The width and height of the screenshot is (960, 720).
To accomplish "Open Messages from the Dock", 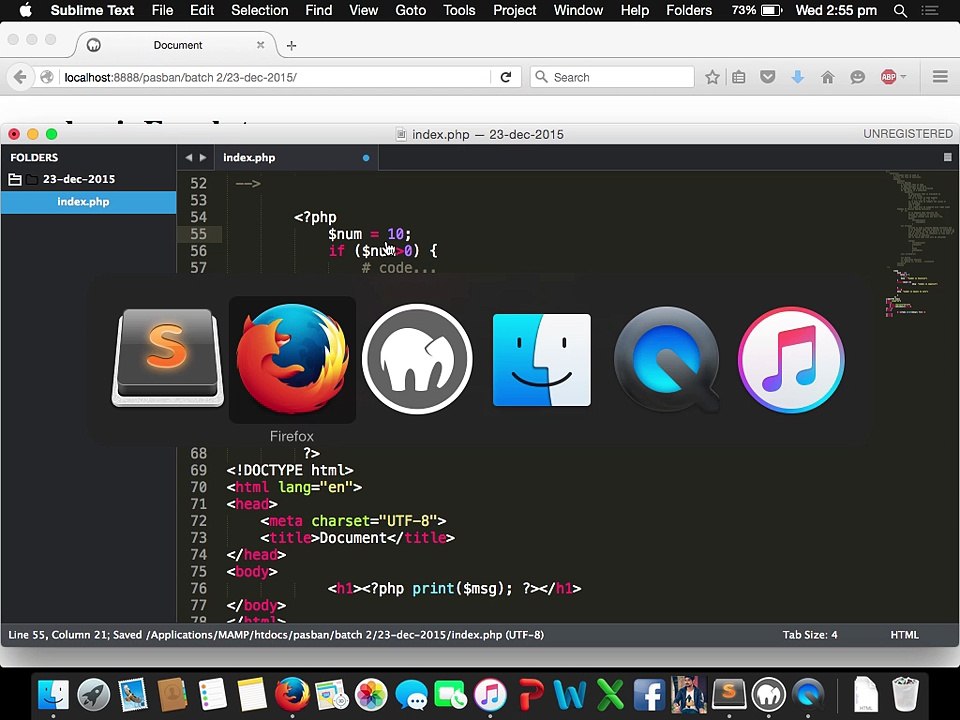I will coord(411,695).
